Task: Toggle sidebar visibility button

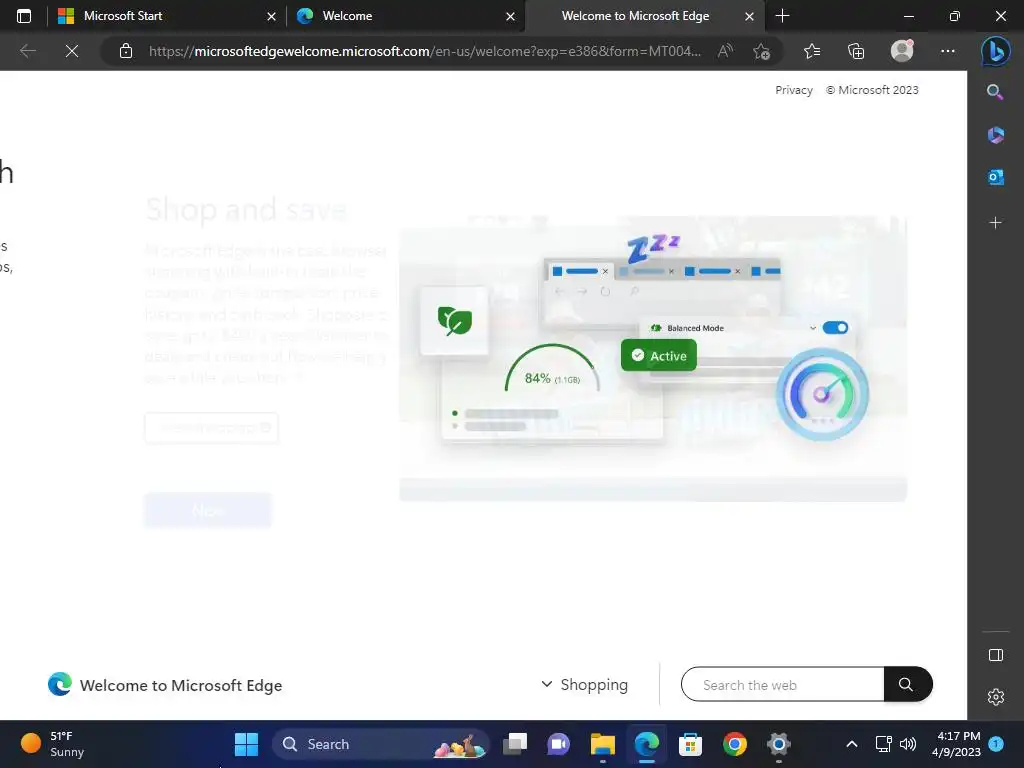Action: [x=995, y=655]
